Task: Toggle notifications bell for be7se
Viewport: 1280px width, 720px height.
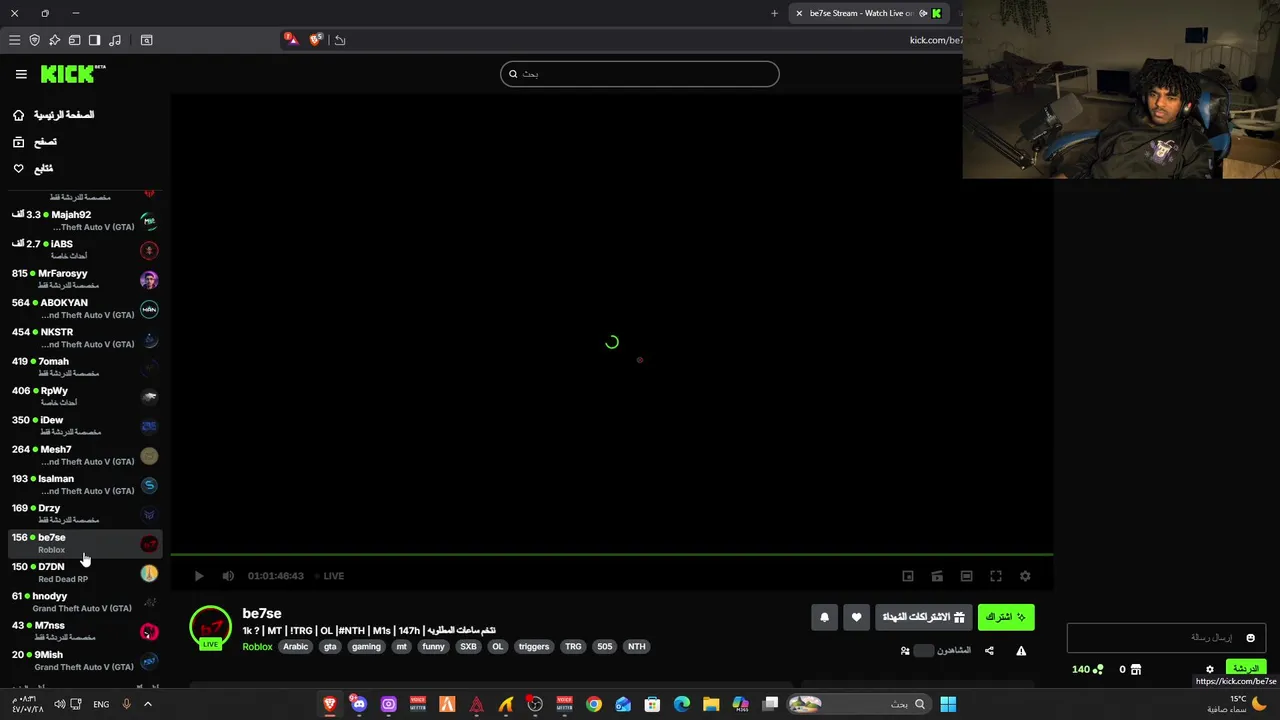Action: (x=824, y=617)
